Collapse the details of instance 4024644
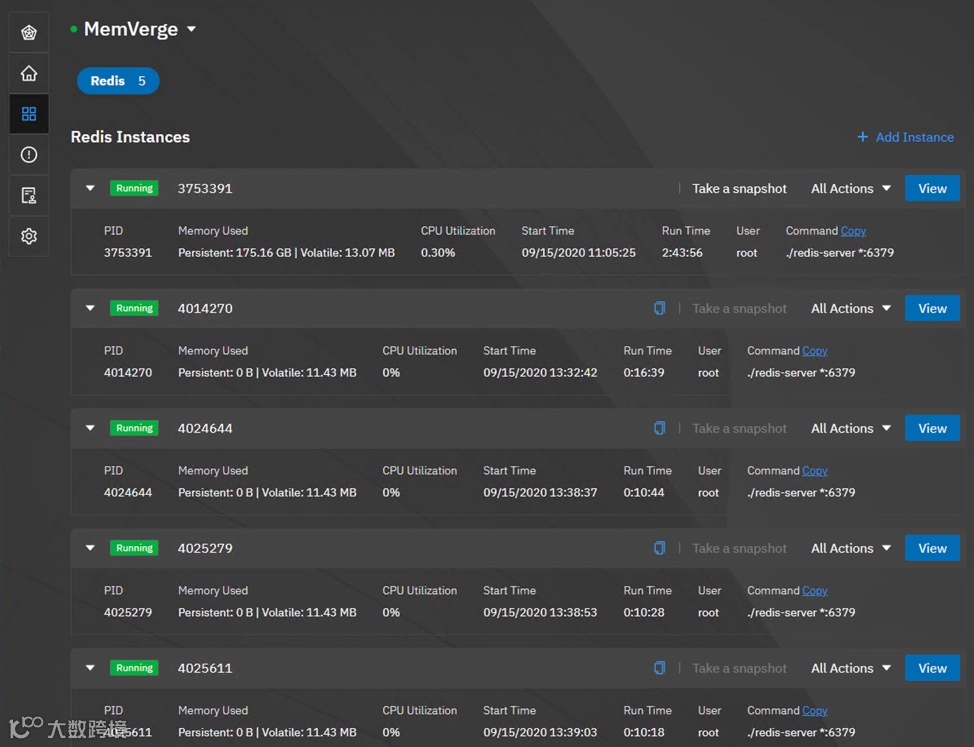The width and height of the screenshot is (974, 747). [90, 428]
